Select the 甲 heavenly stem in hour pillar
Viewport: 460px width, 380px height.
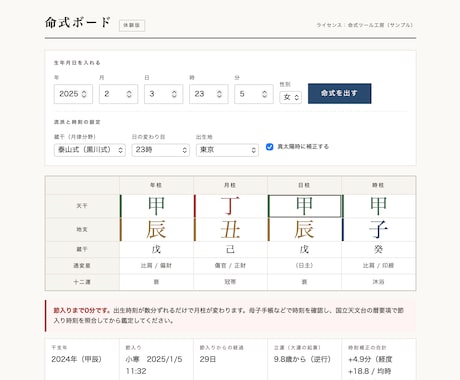[x=378, y=206]
